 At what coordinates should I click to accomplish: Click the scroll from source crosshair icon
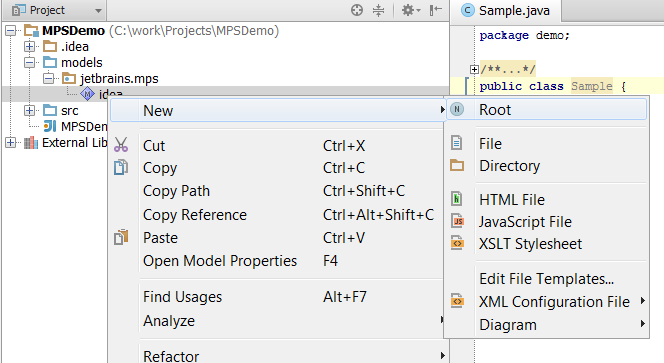[x=357, y=10]
